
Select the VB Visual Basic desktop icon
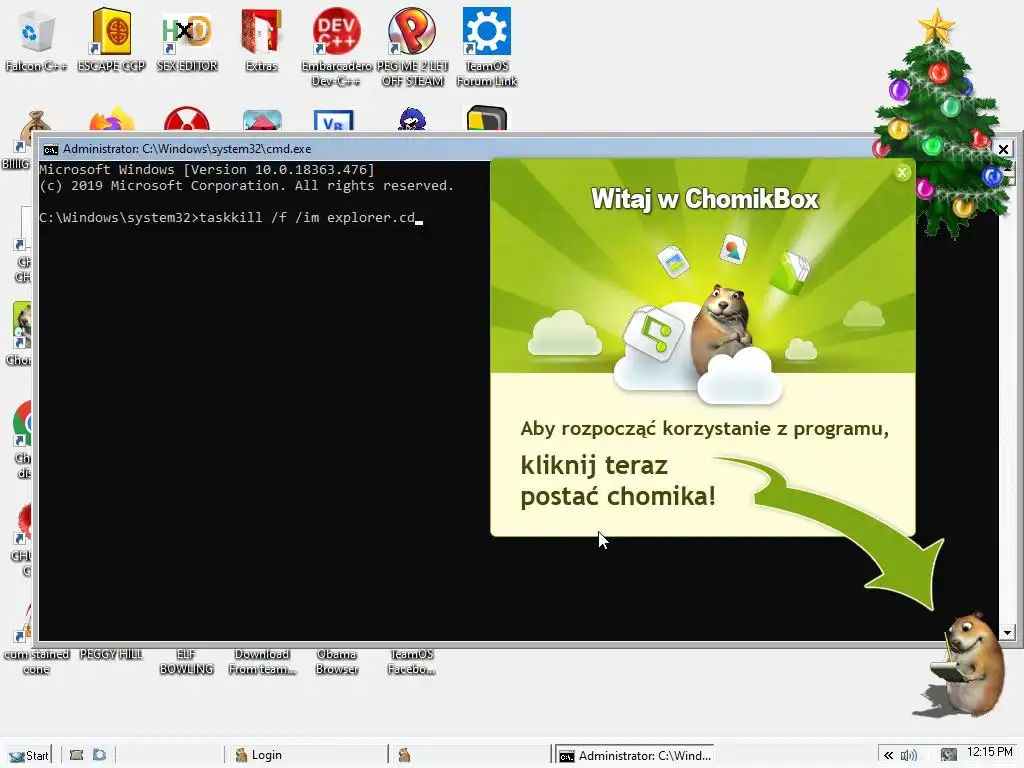point(334,121)
